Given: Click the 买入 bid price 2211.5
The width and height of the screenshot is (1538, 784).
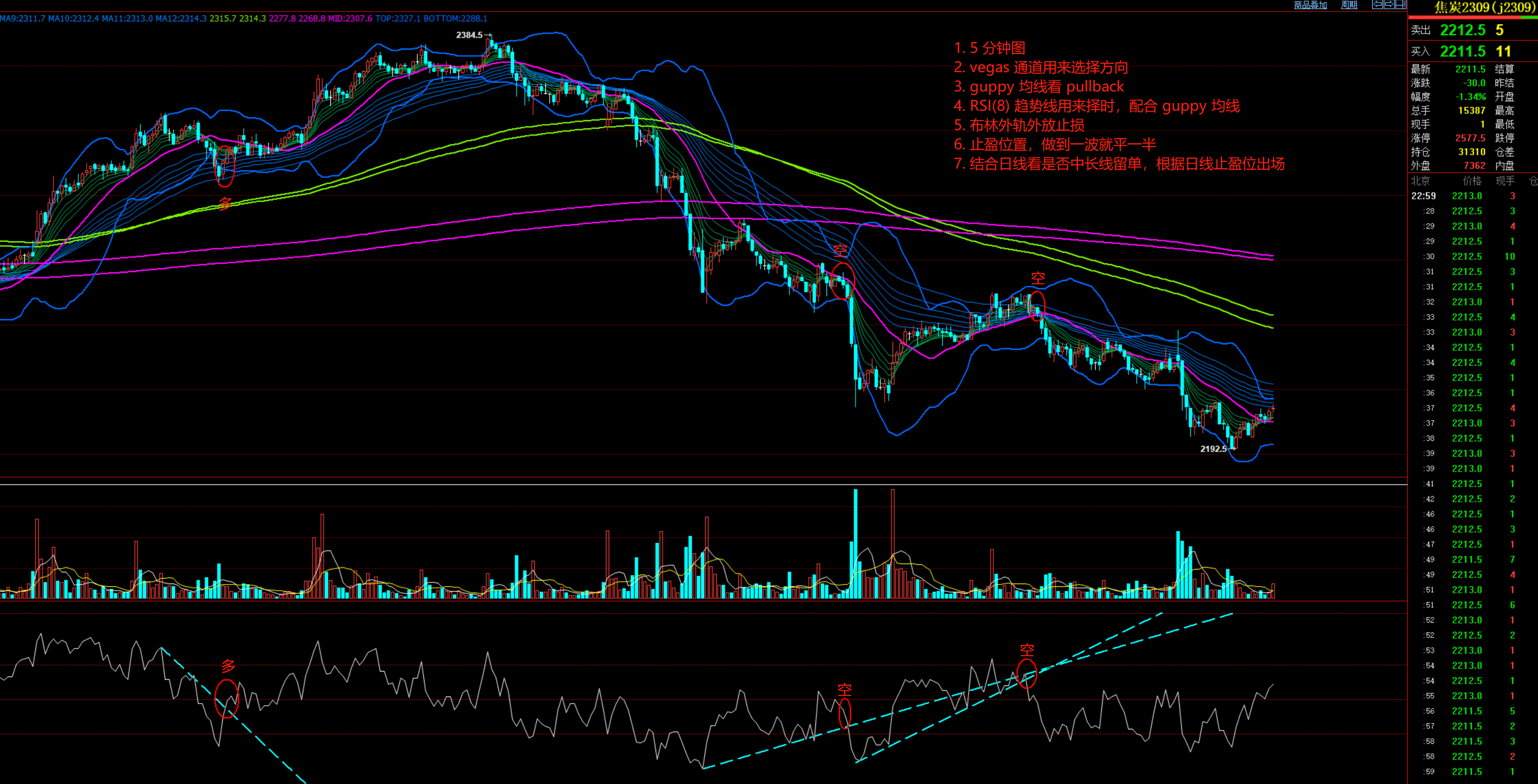Looking at the screenshot, I should click(1463, 51).
